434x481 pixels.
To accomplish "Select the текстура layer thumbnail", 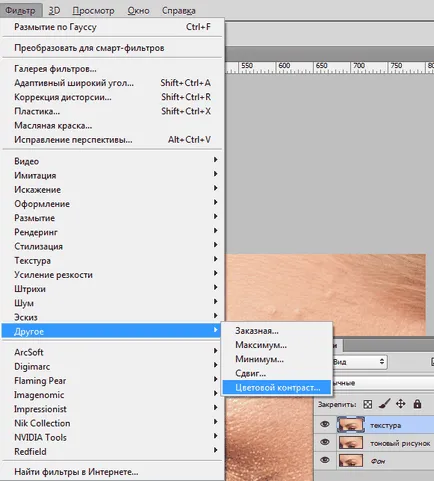I will pyautogui.click(x=351, y=425).
